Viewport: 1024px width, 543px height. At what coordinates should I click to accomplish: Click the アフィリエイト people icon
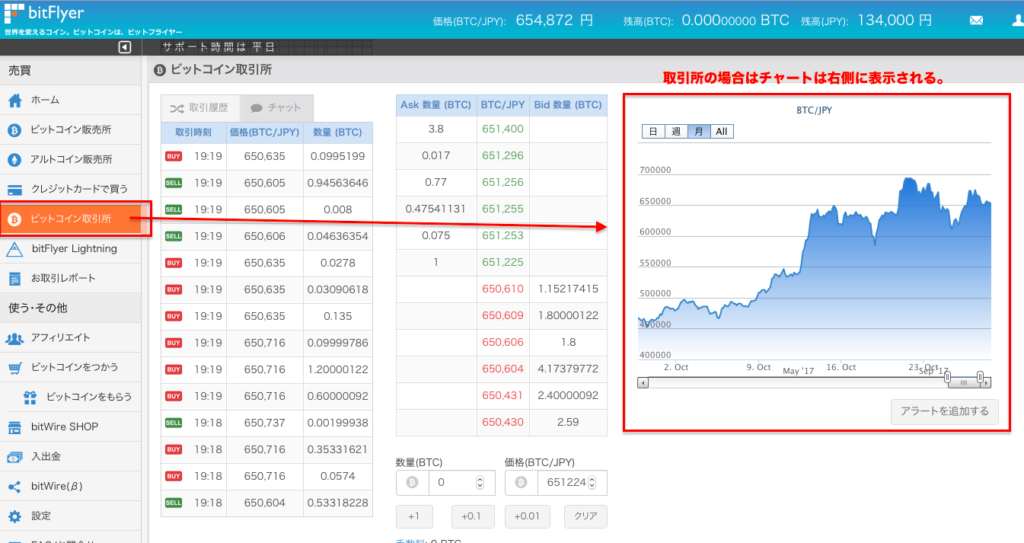click(14, 338)
